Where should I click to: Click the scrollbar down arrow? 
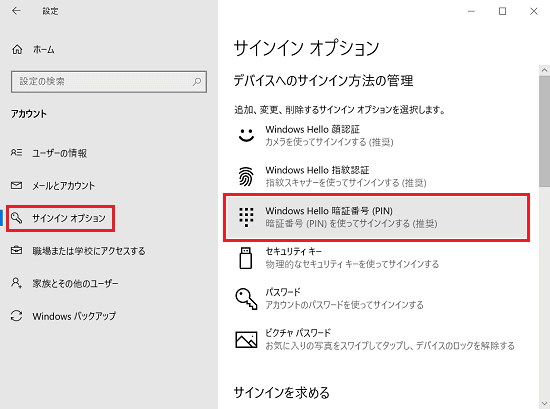[x=544, y=403]
